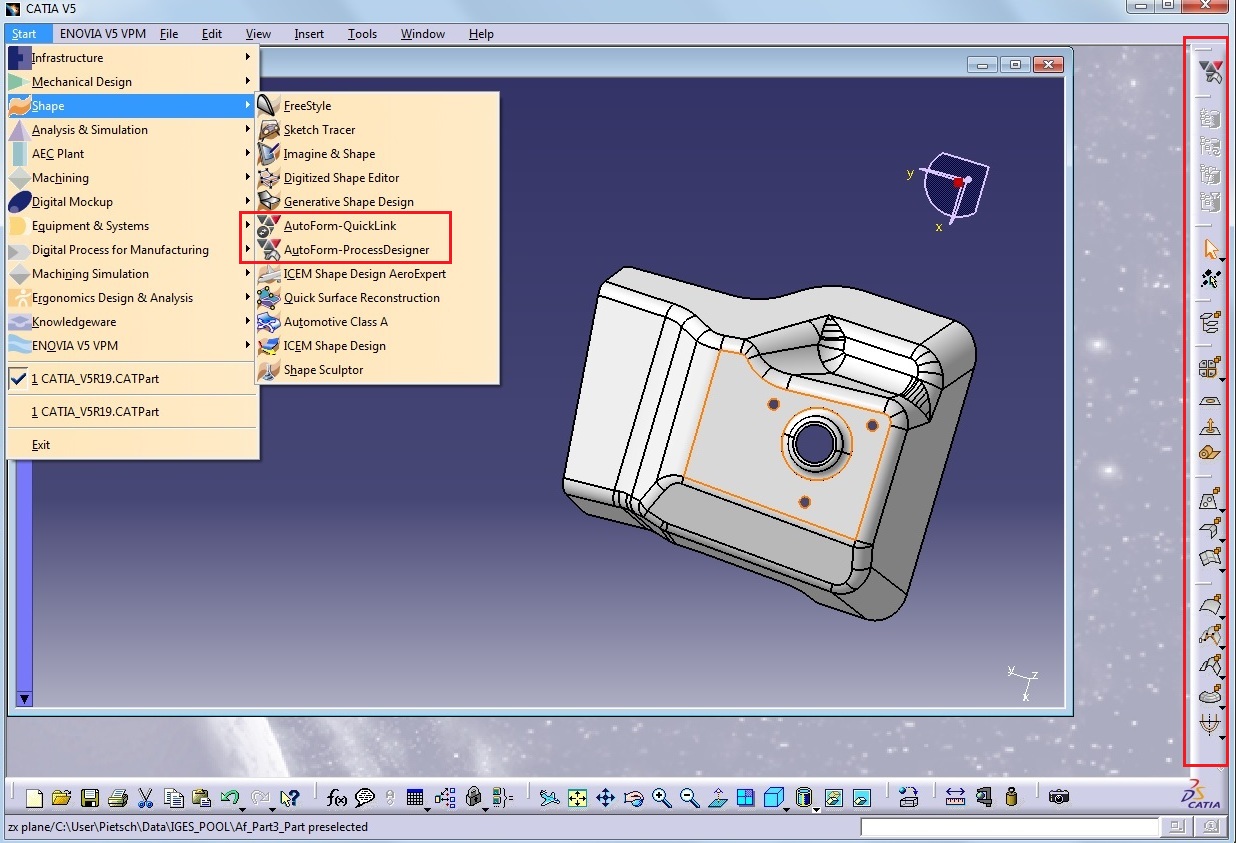The width and height of the screenshot is (1236, 843).
Task: Click the Normal View icon
Action: pos(717,798)
